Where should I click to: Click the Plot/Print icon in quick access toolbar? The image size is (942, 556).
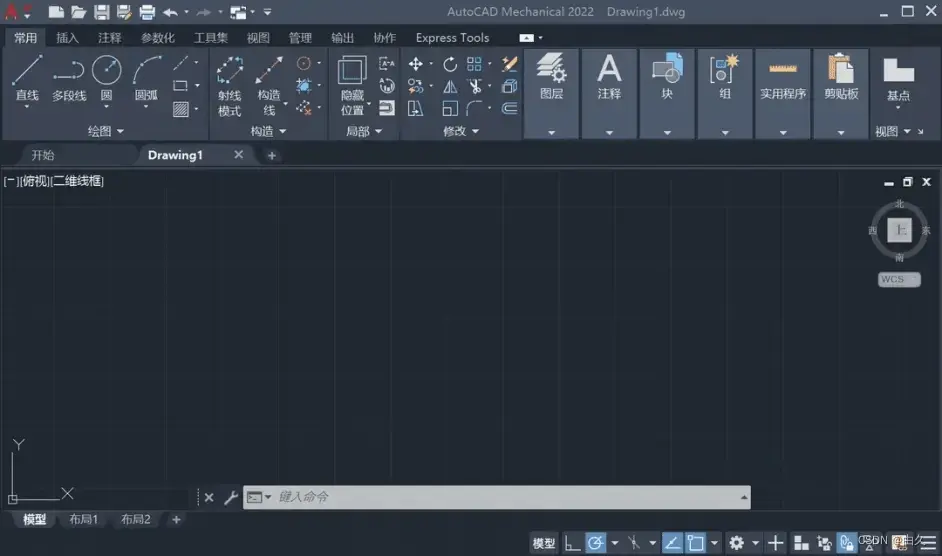[x=147, y=12]
